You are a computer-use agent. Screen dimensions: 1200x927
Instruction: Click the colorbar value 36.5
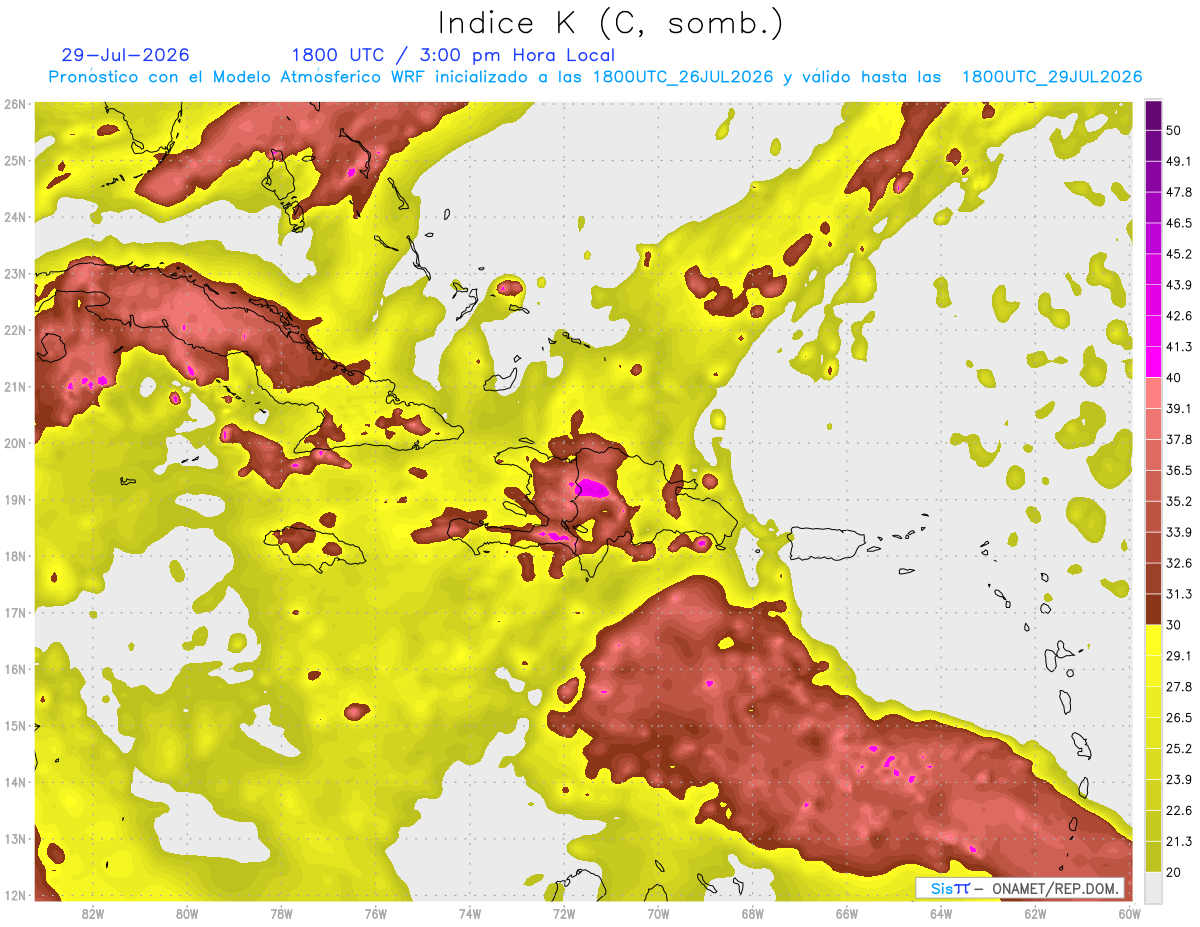[x=1179, y=470]
